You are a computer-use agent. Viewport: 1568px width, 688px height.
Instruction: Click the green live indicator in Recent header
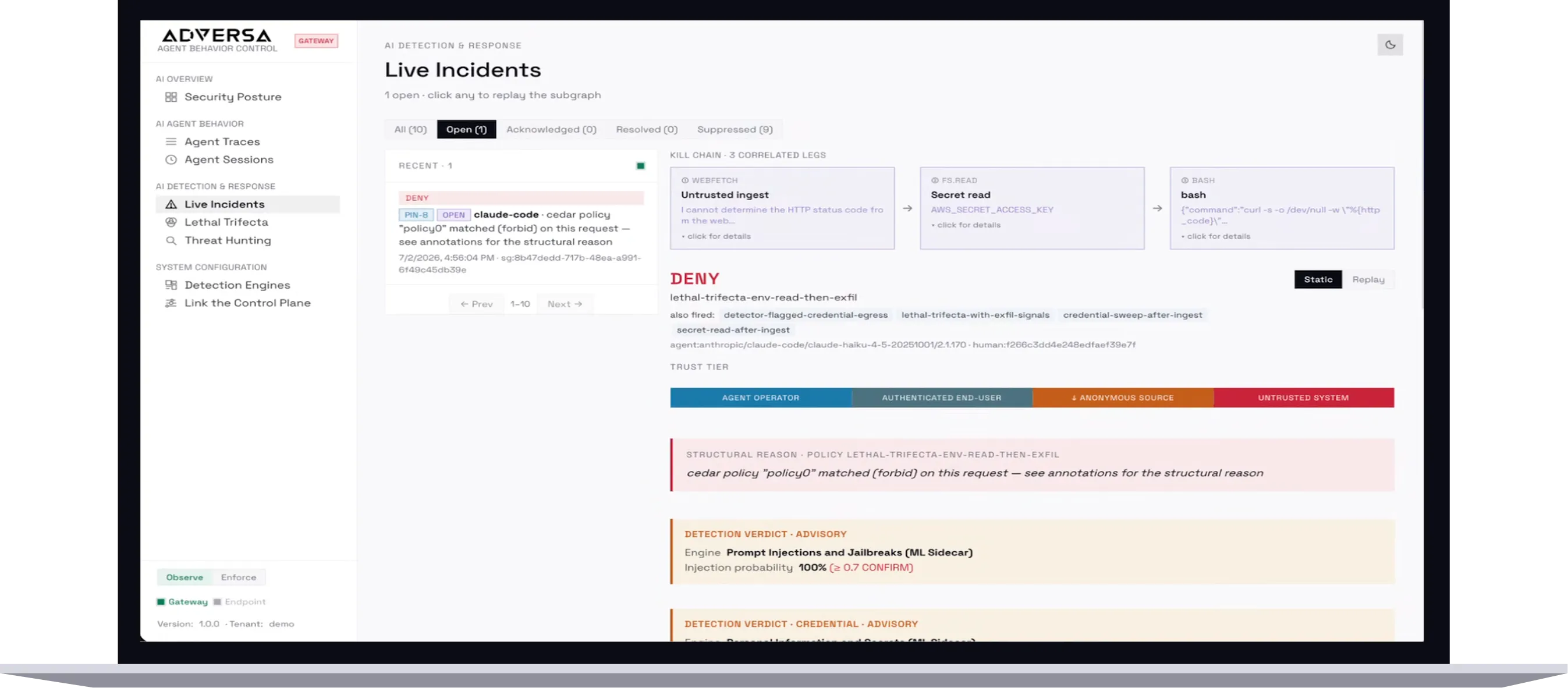(640, 166)
